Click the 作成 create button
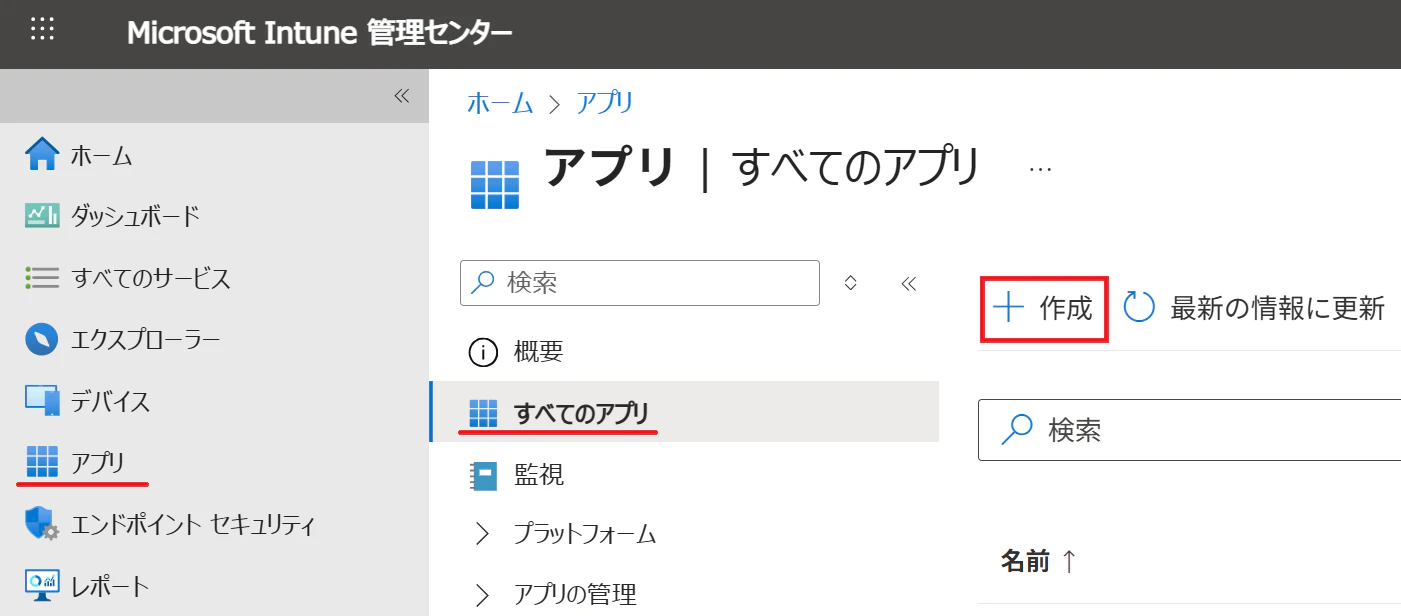Image resolution: width=1401 pixels, height=616 pixels. pyautogui.click(x=1043, y=309)
